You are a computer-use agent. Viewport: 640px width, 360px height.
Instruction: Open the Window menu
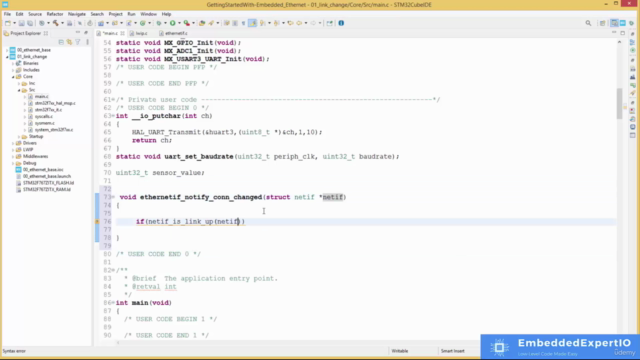[148, 14]
